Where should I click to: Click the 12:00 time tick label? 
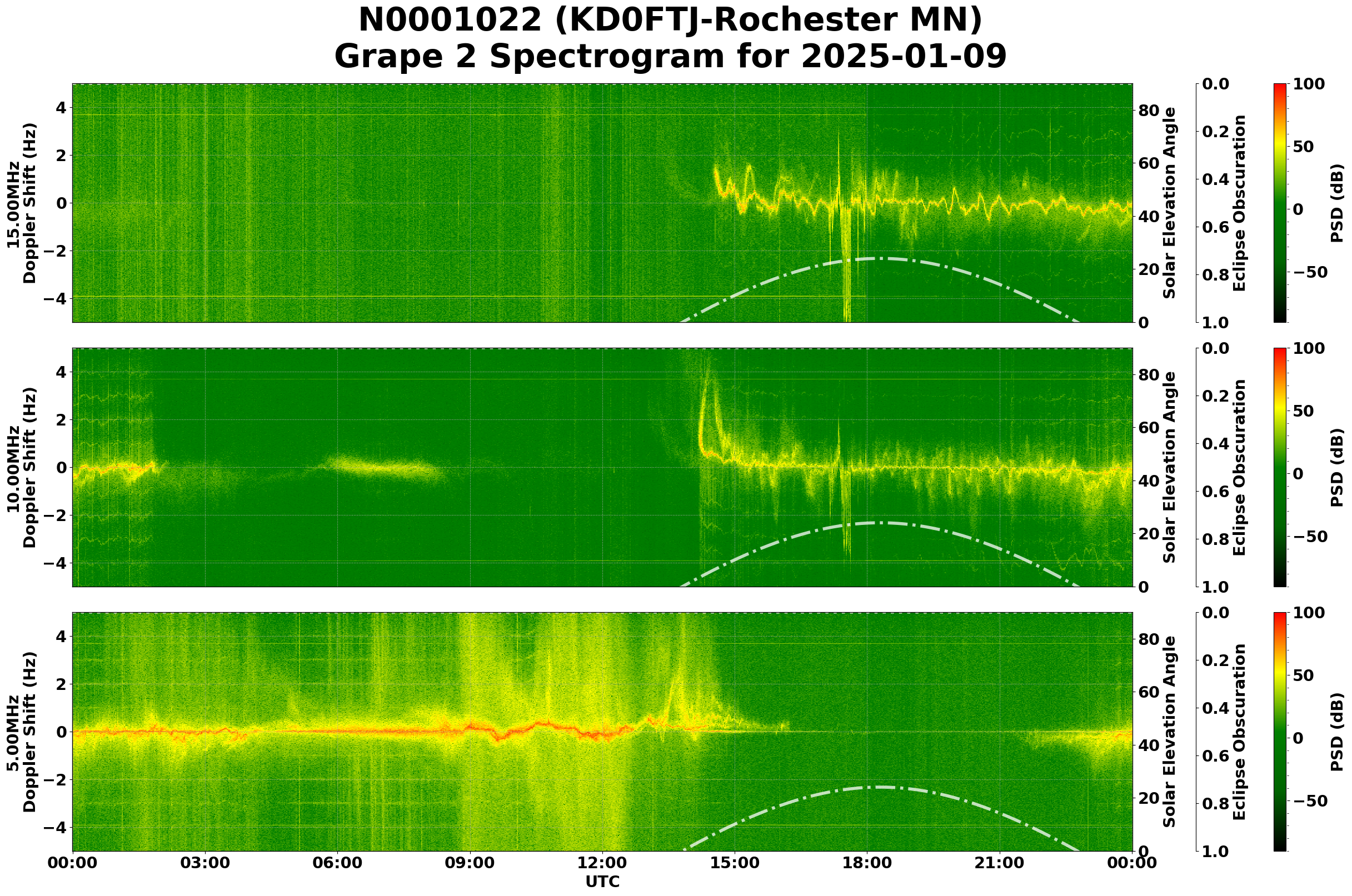tap(602, 864)
